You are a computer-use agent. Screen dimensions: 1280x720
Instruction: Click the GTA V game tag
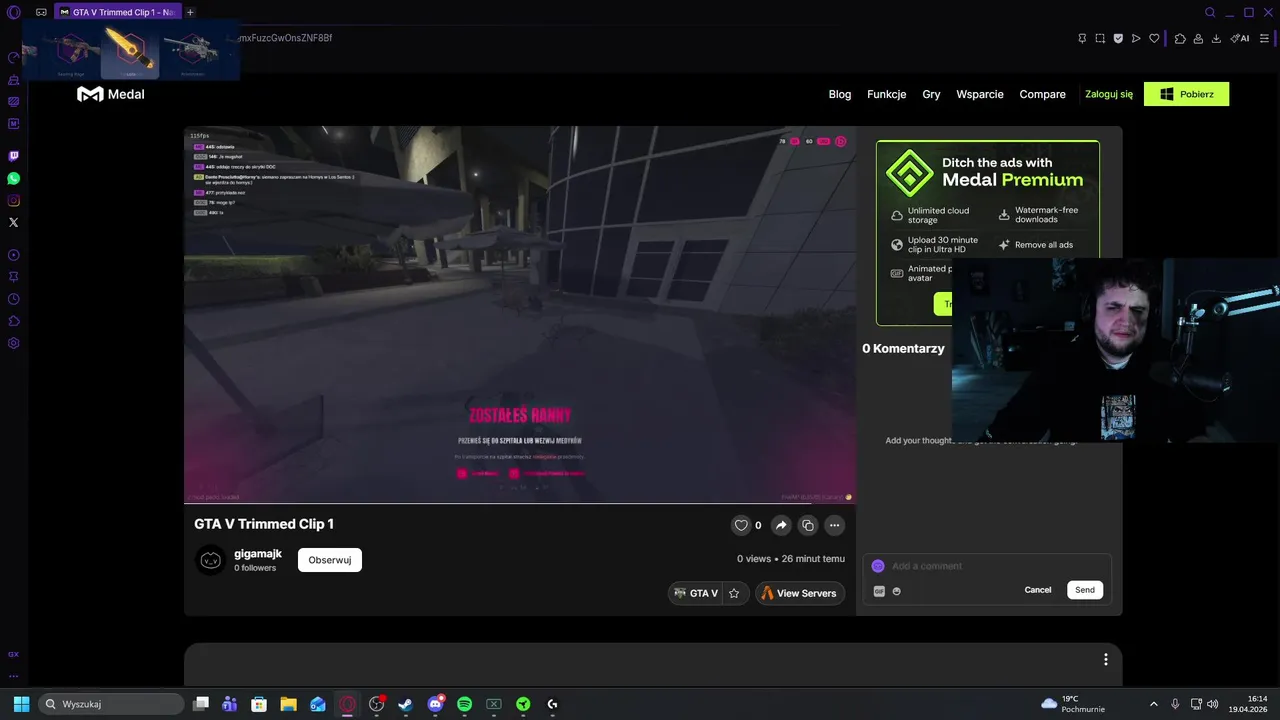695,593
